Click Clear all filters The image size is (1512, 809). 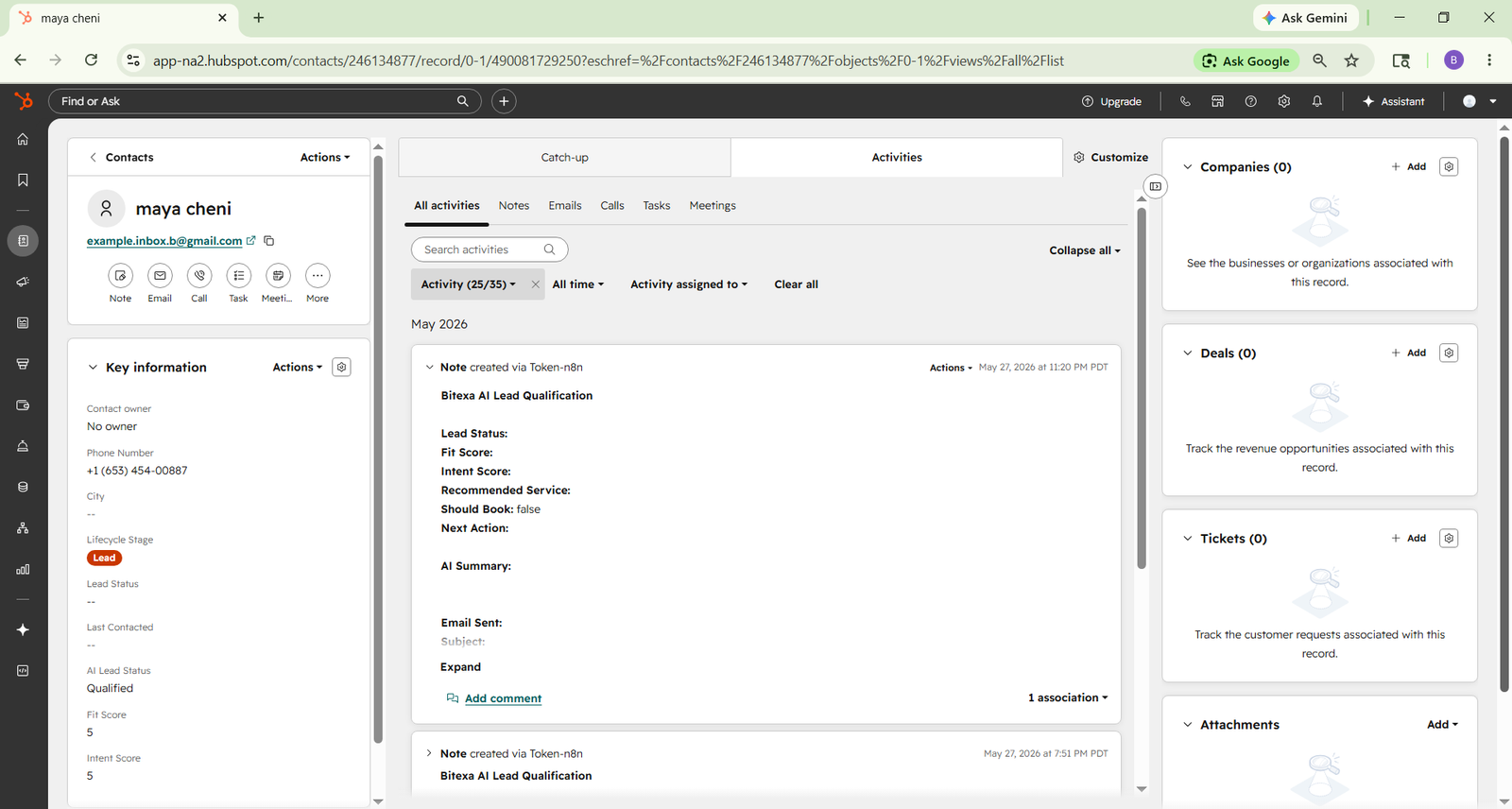pos(797,284)
